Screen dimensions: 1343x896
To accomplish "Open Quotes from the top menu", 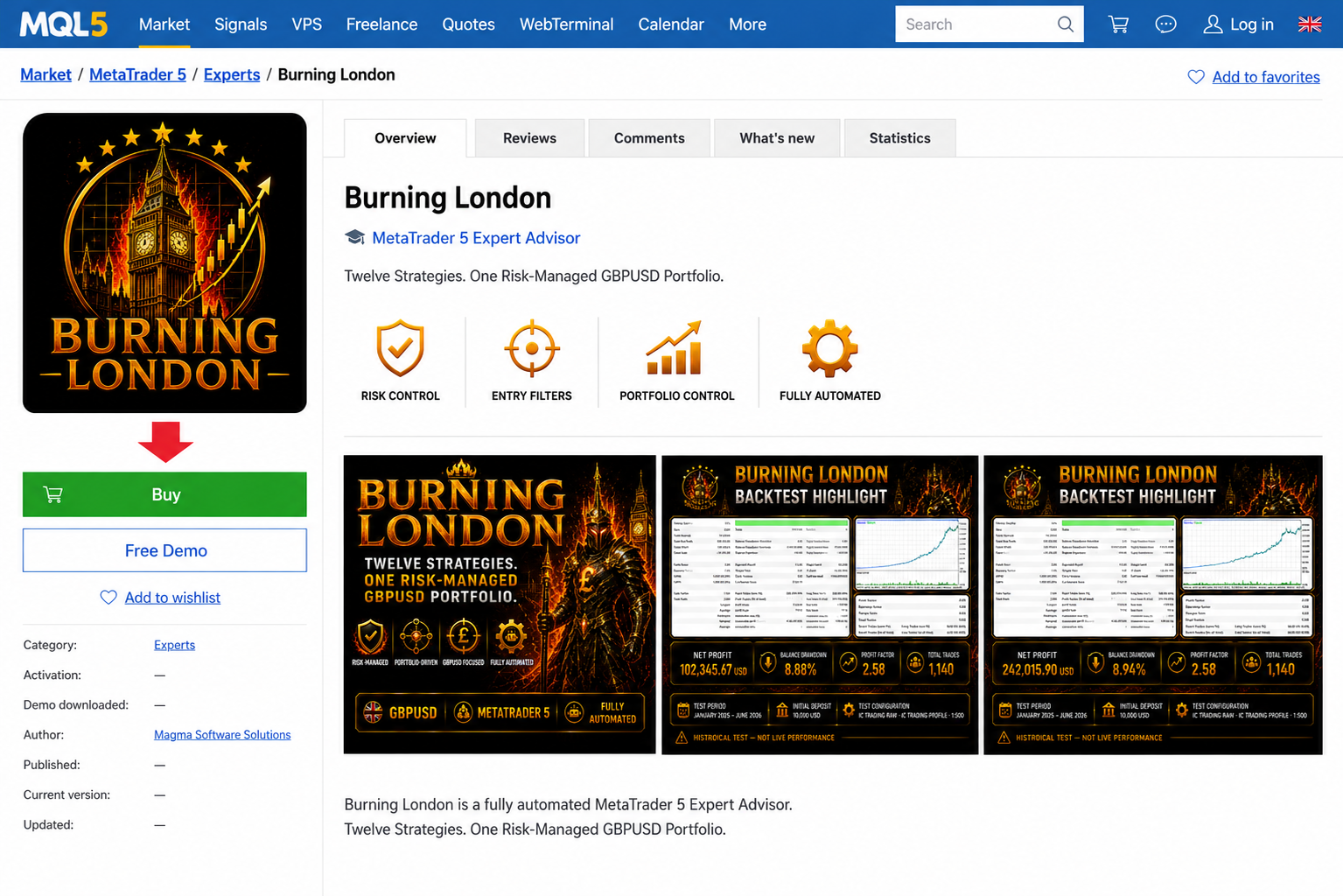I will (468, 24).
